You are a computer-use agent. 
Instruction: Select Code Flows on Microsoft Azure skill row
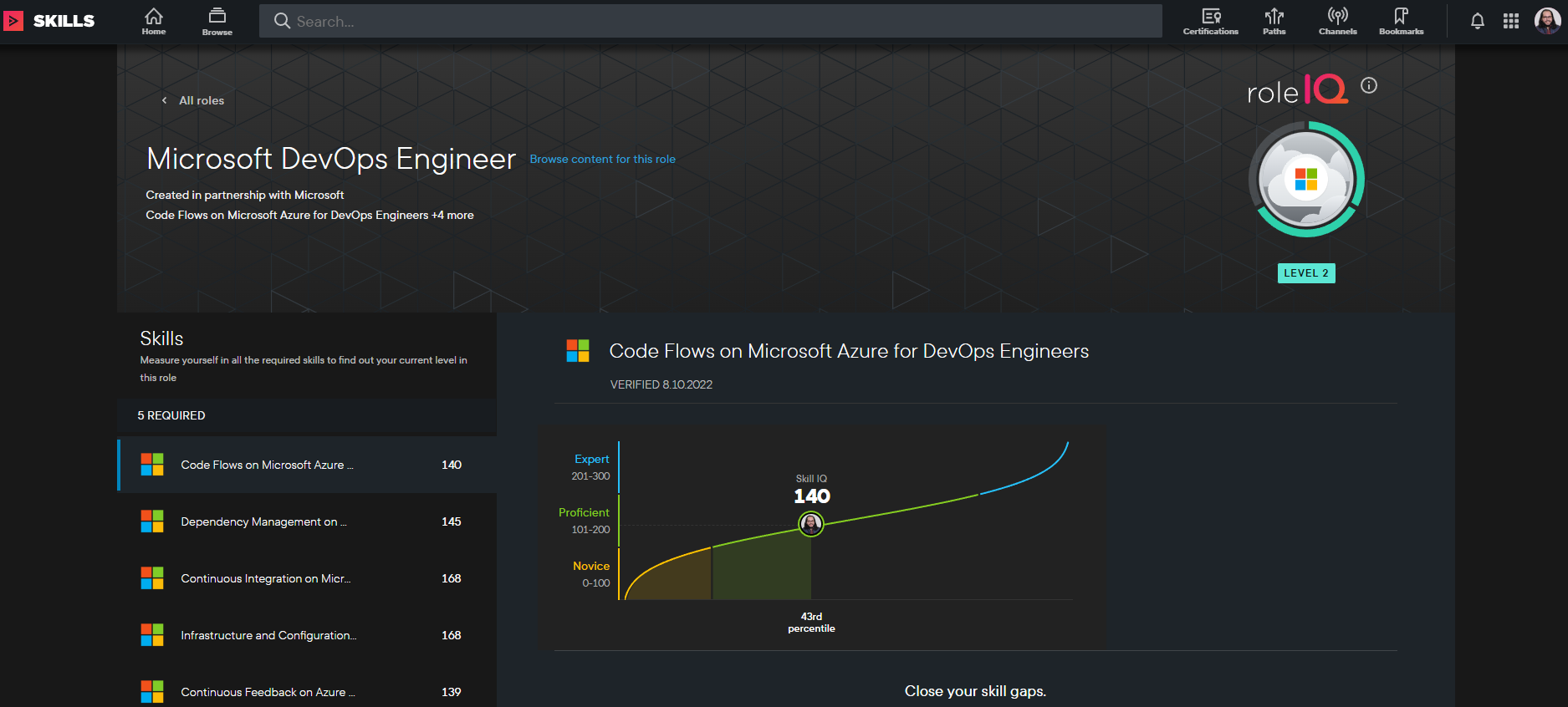(x=307, y=465)
